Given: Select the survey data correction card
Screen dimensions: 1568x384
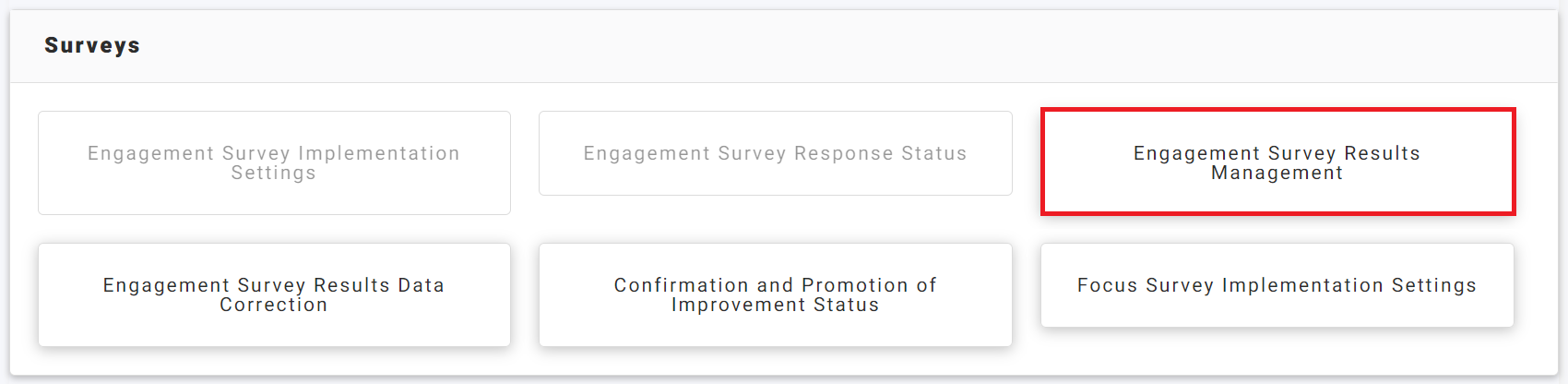Looking at the screenshot, I should click(274, 294).
